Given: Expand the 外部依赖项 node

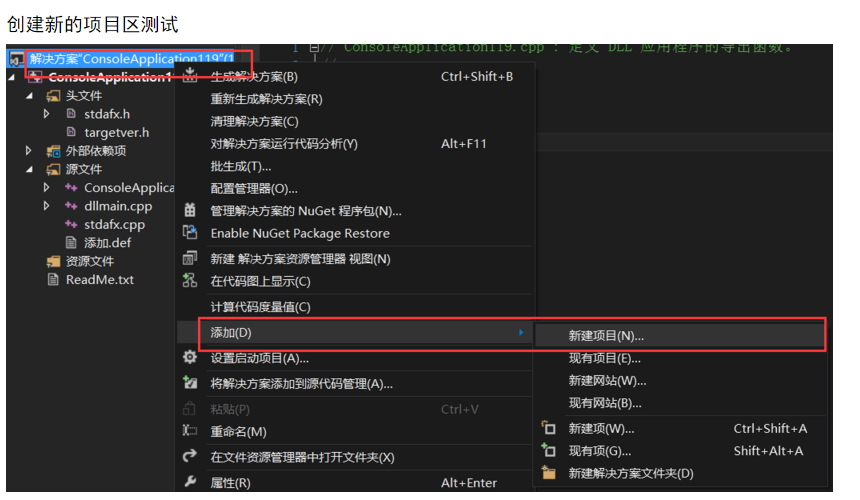Looking at the screenshot, I should [x=29, y=151].
